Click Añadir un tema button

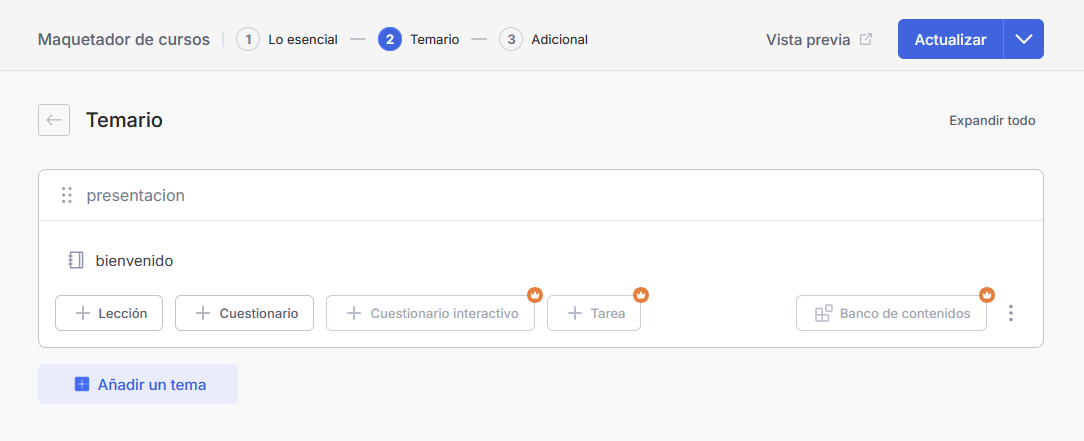click(138, 384)
